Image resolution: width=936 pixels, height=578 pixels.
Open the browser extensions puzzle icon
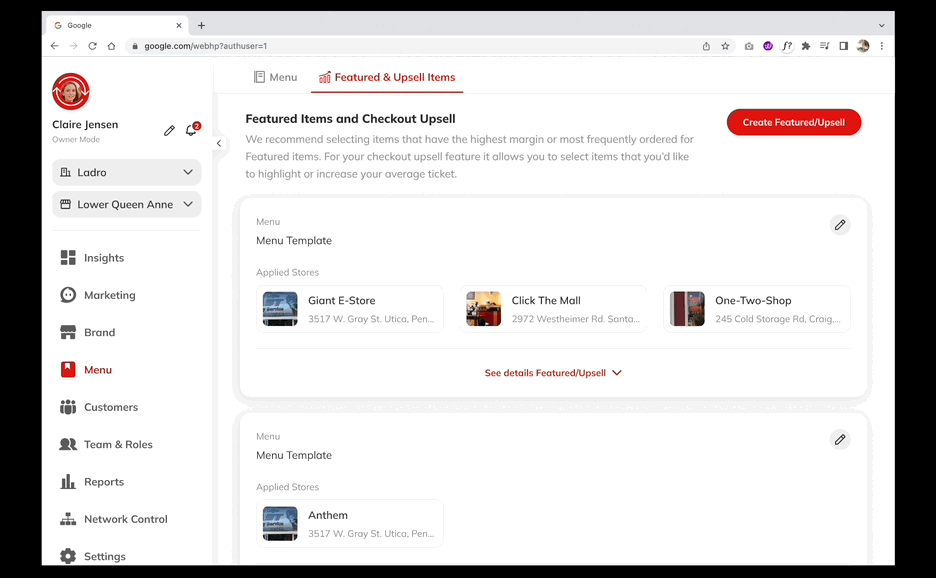806,46
